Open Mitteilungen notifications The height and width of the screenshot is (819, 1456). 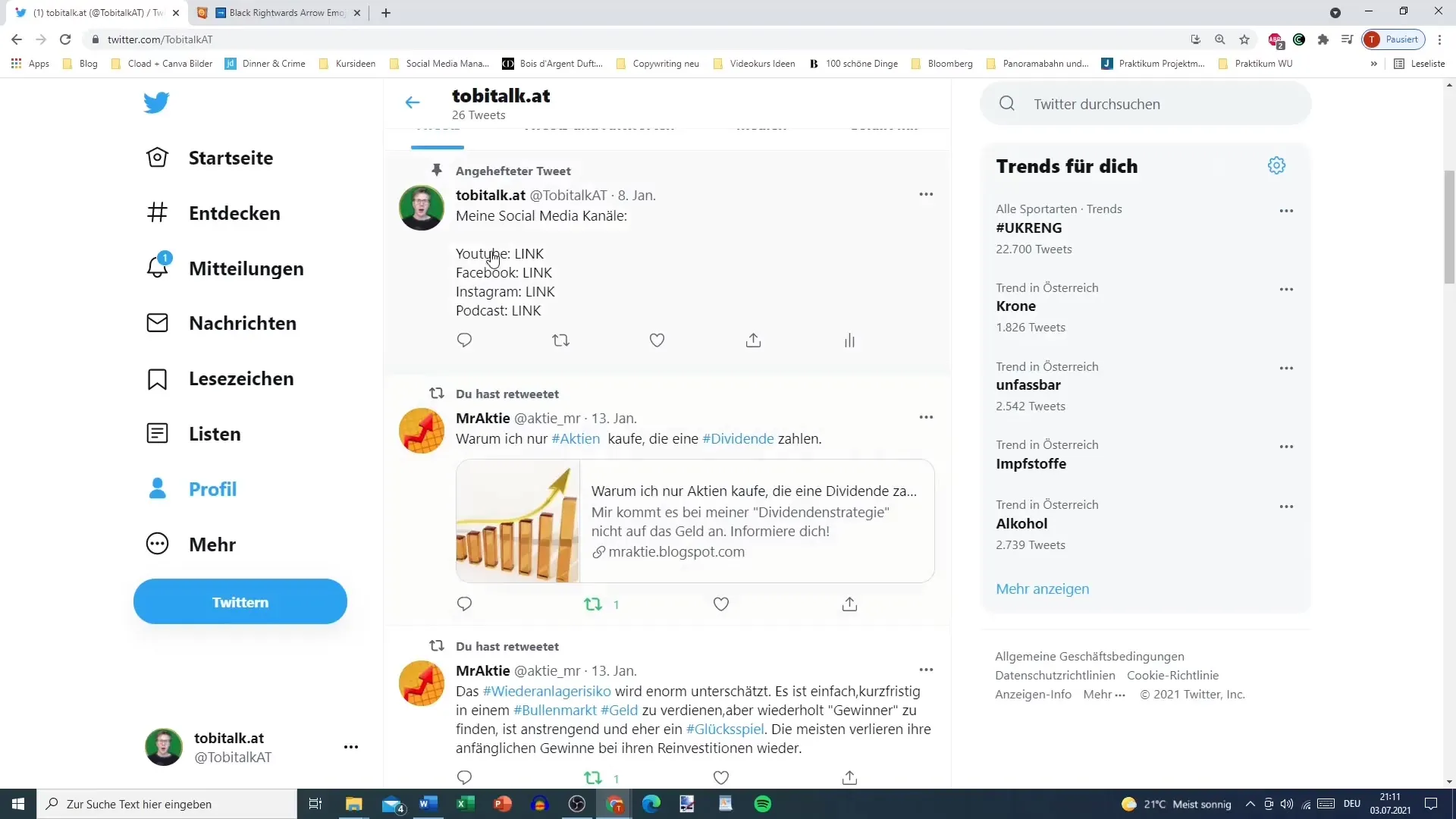point(224,268)
